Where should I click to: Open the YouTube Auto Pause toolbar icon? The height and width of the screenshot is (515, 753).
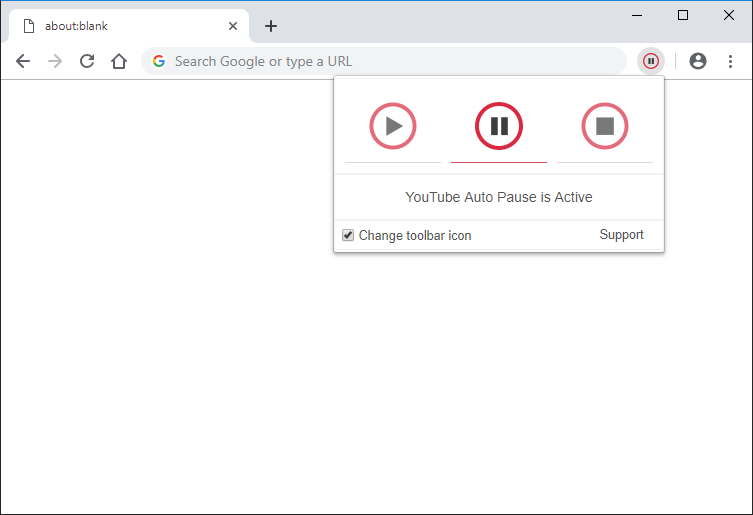click(x=651, y=61)
